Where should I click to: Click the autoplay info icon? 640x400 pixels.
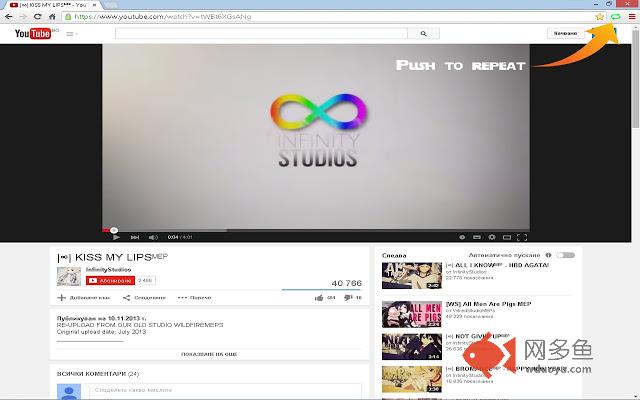548,255
